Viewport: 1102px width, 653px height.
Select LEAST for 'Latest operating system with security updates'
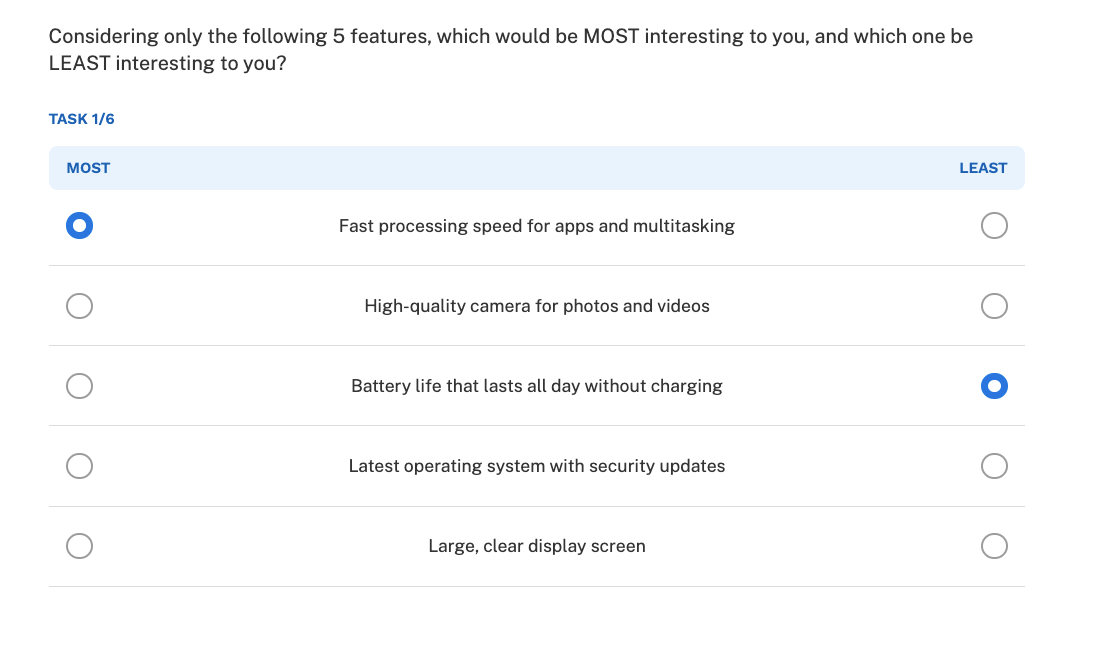click(x=994, y=465)
